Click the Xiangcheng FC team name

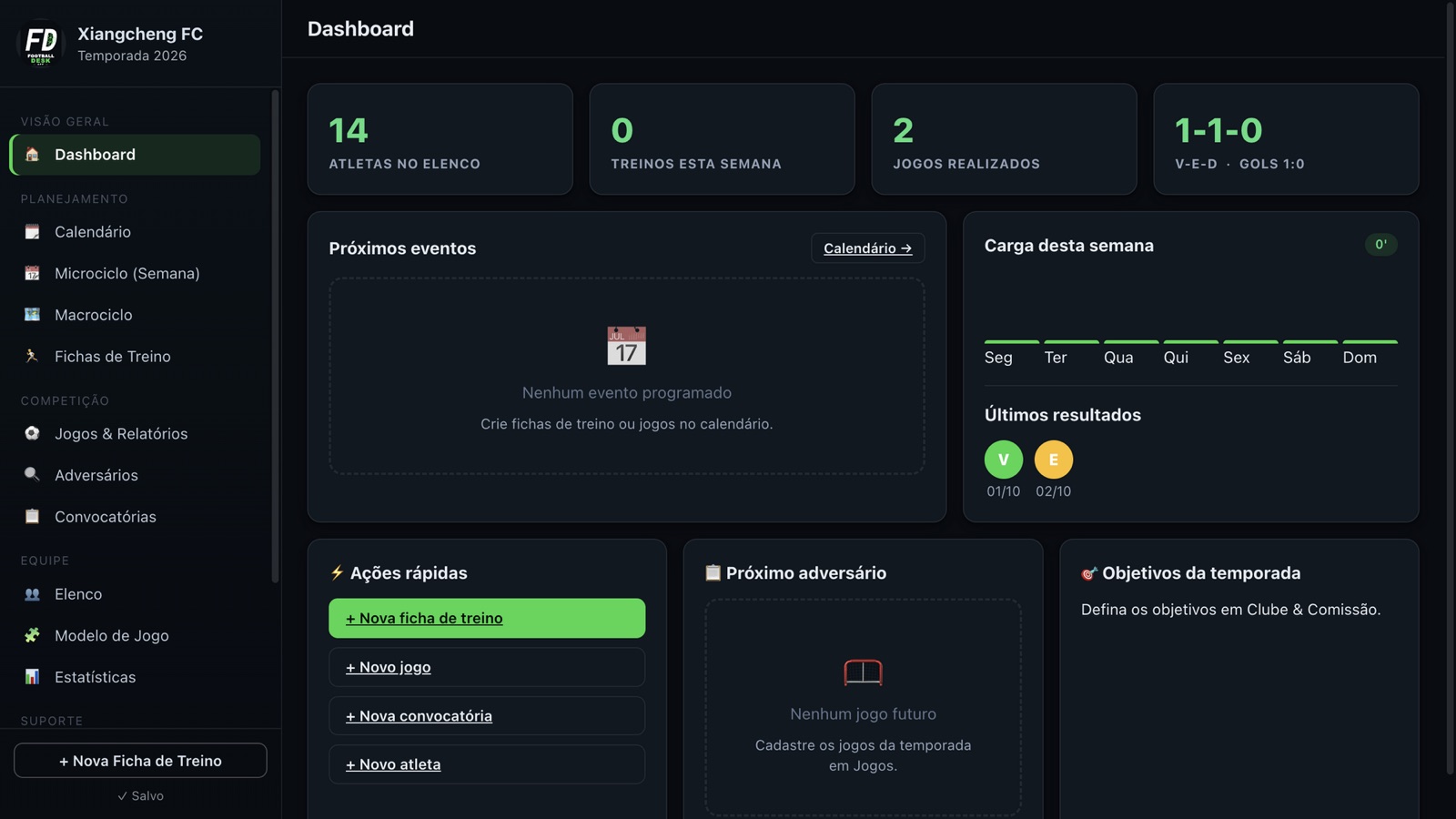(140, 34)
